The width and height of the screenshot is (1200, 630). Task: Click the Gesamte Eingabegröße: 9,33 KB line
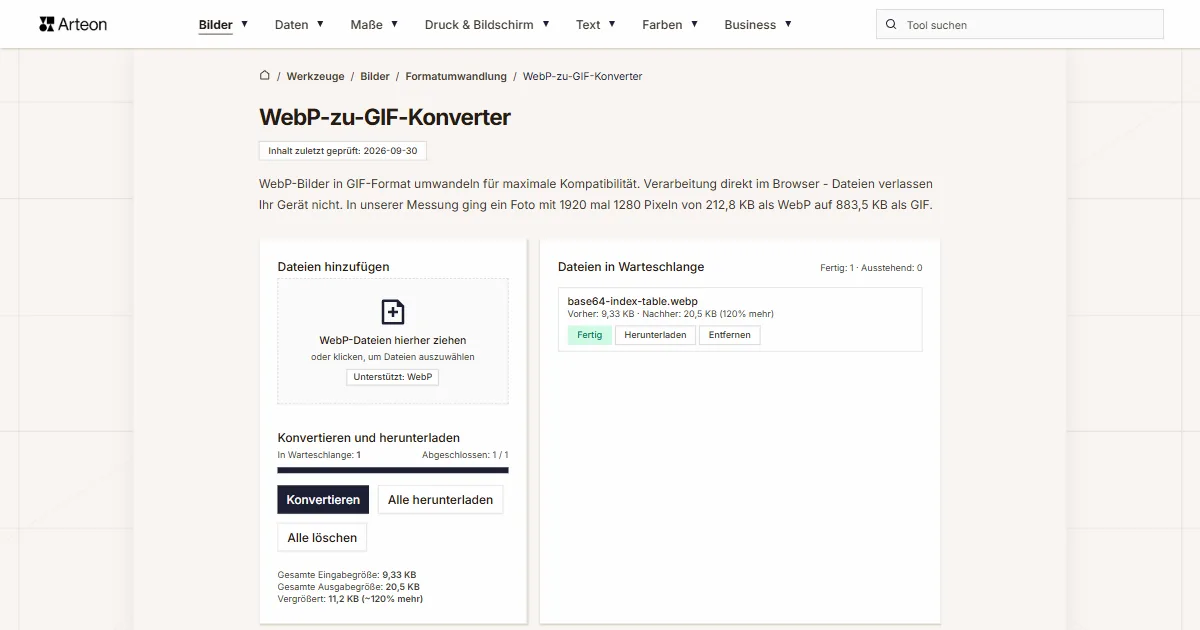click(347, 575)
